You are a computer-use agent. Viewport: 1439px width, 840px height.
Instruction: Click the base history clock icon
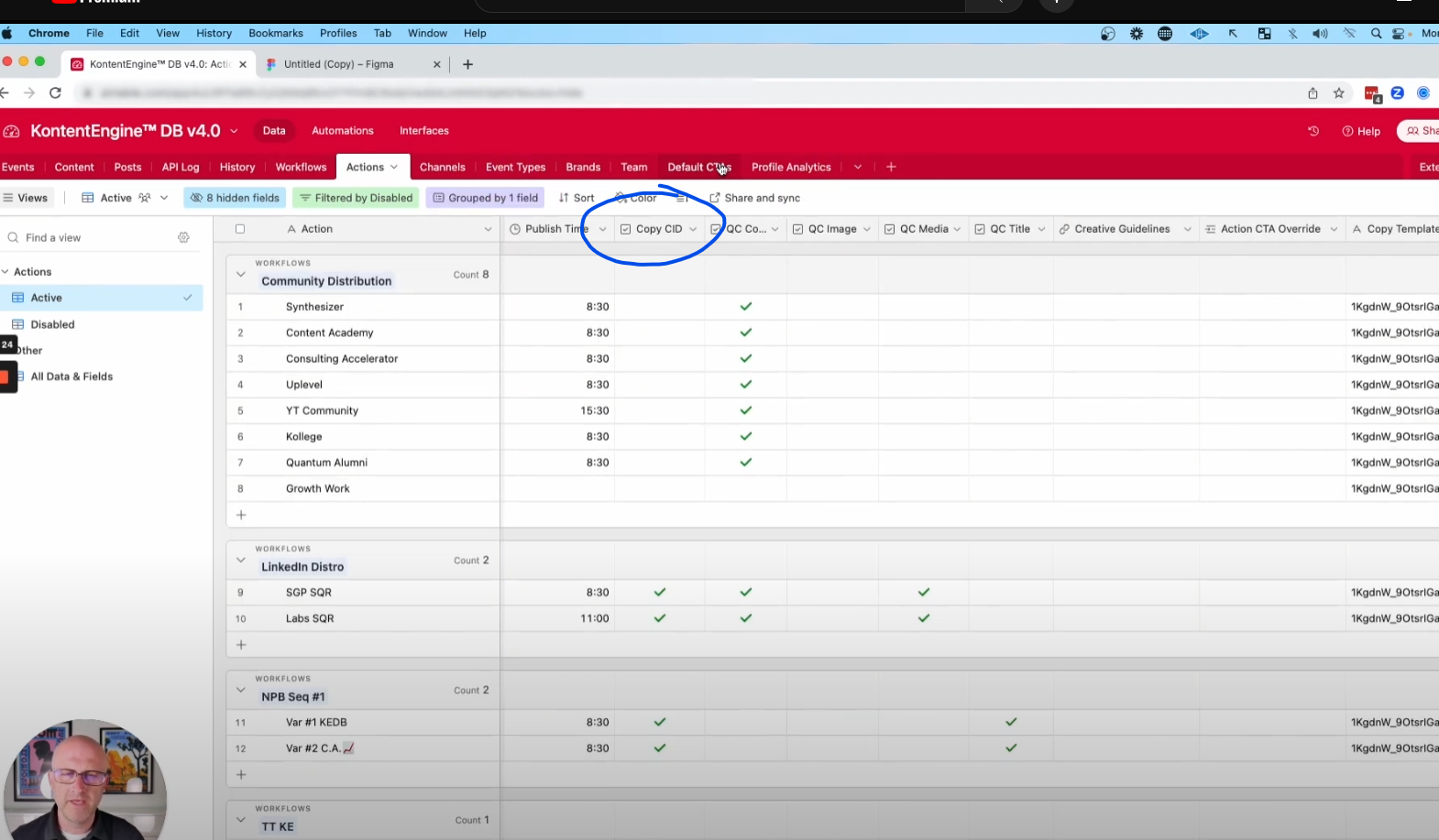click(x=1313, y=131)
